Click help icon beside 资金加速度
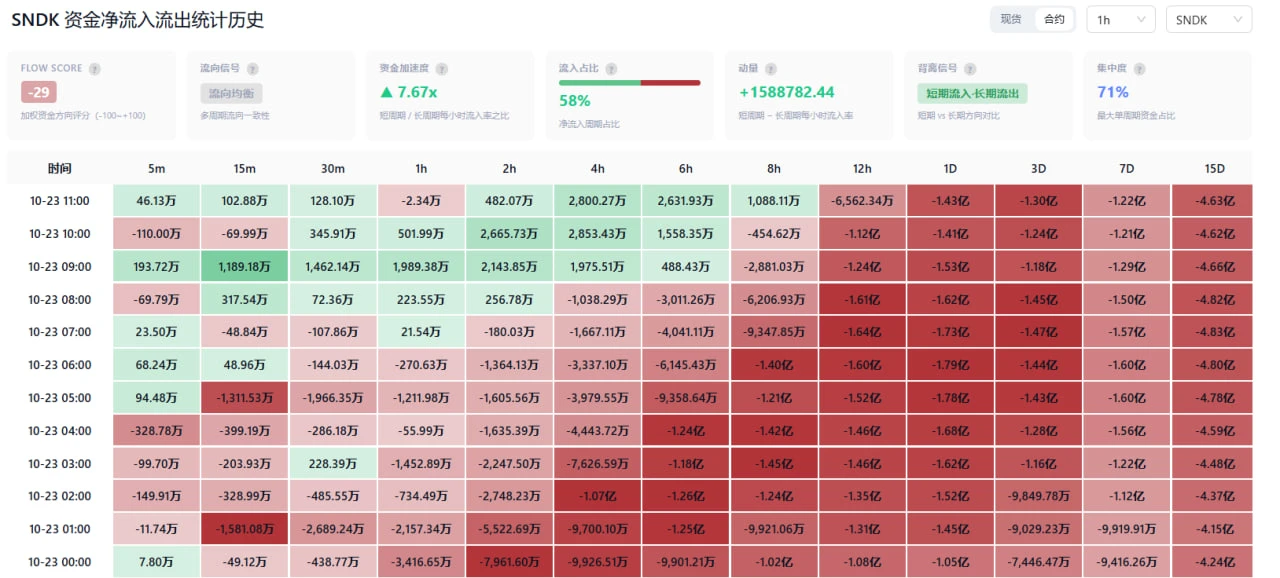This screenshot has height=578, width=1280. (441, 69)
